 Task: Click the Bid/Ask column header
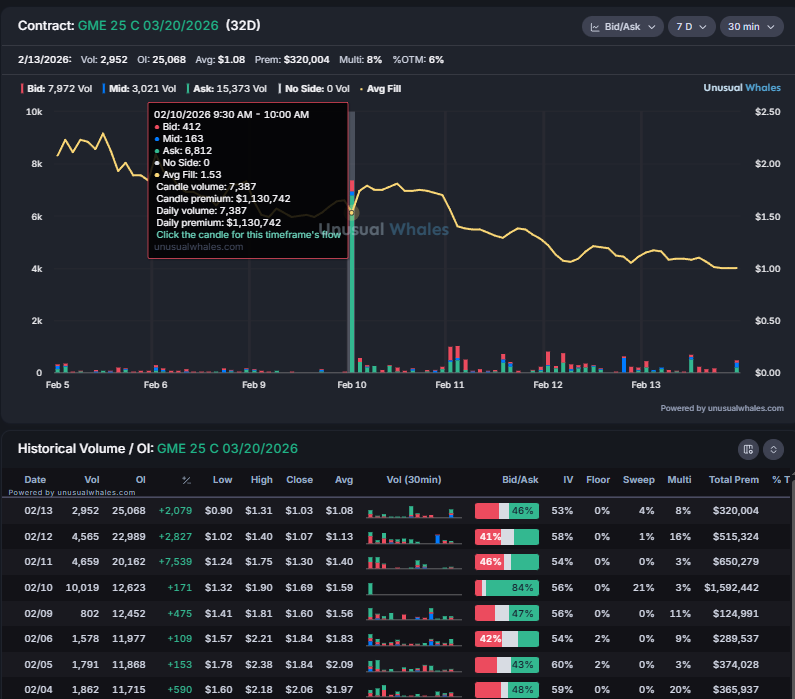point(520,480)
